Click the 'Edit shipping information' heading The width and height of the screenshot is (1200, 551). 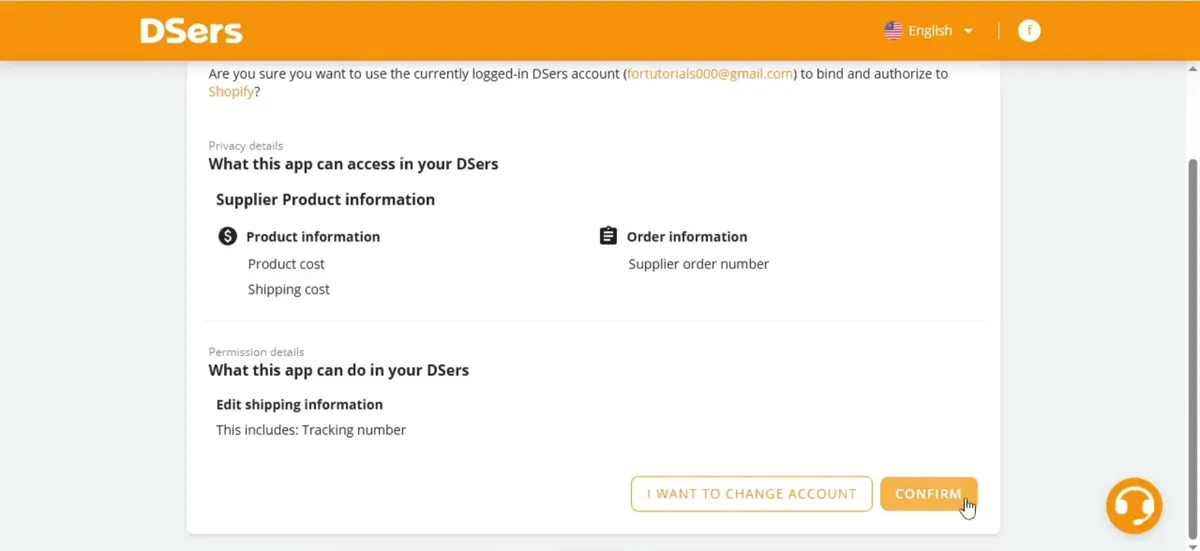point(299,404)
